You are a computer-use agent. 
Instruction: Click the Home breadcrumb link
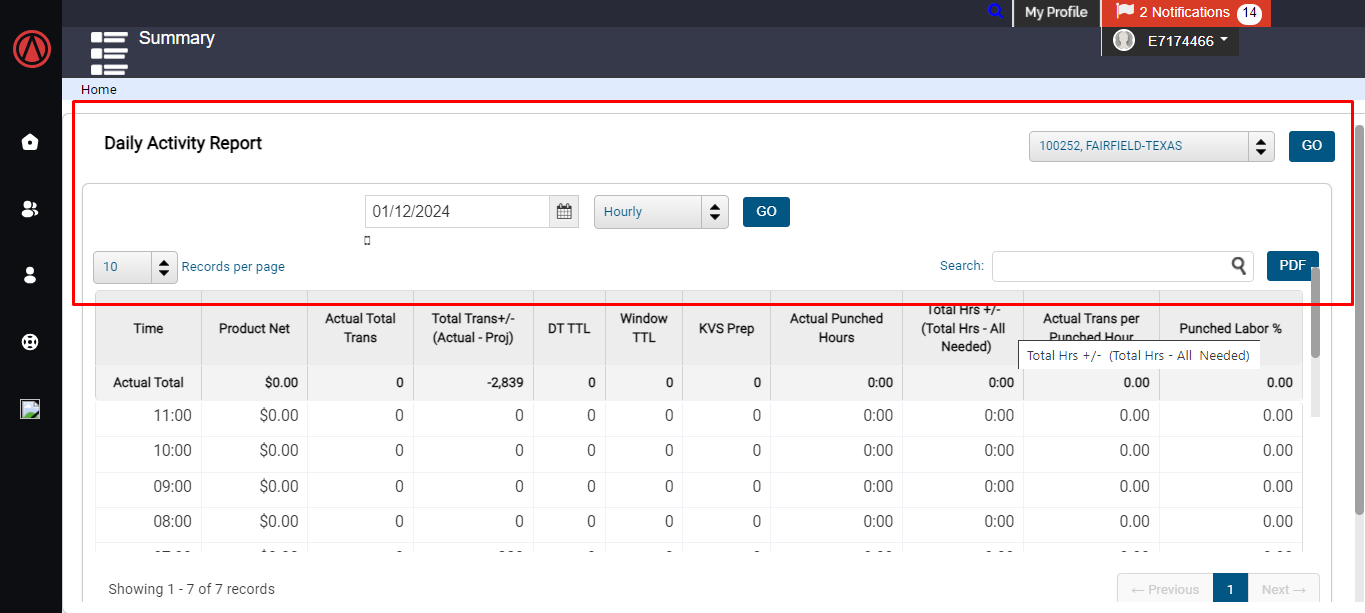point(99,89)
